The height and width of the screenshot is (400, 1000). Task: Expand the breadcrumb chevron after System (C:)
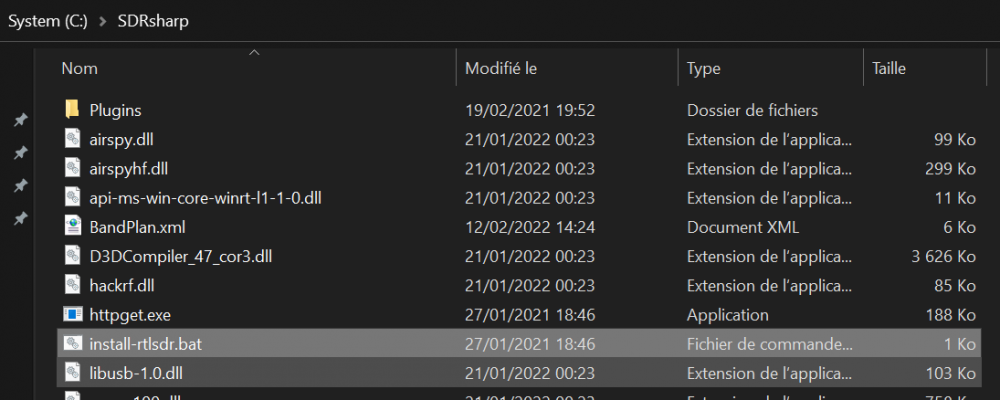pyautogui.click(x=103, y=21)
